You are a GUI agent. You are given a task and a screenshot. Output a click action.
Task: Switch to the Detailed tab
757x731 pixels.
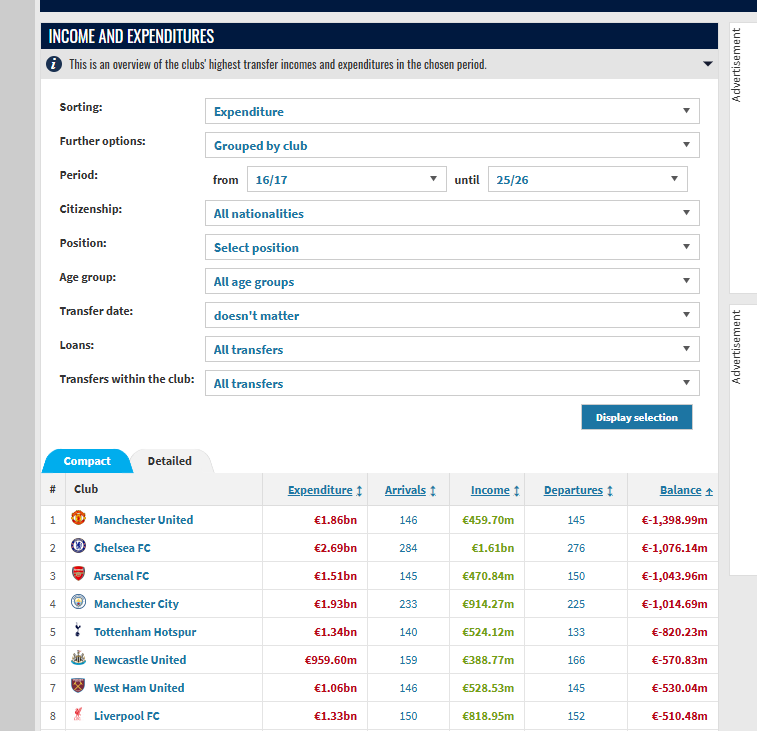169,461
